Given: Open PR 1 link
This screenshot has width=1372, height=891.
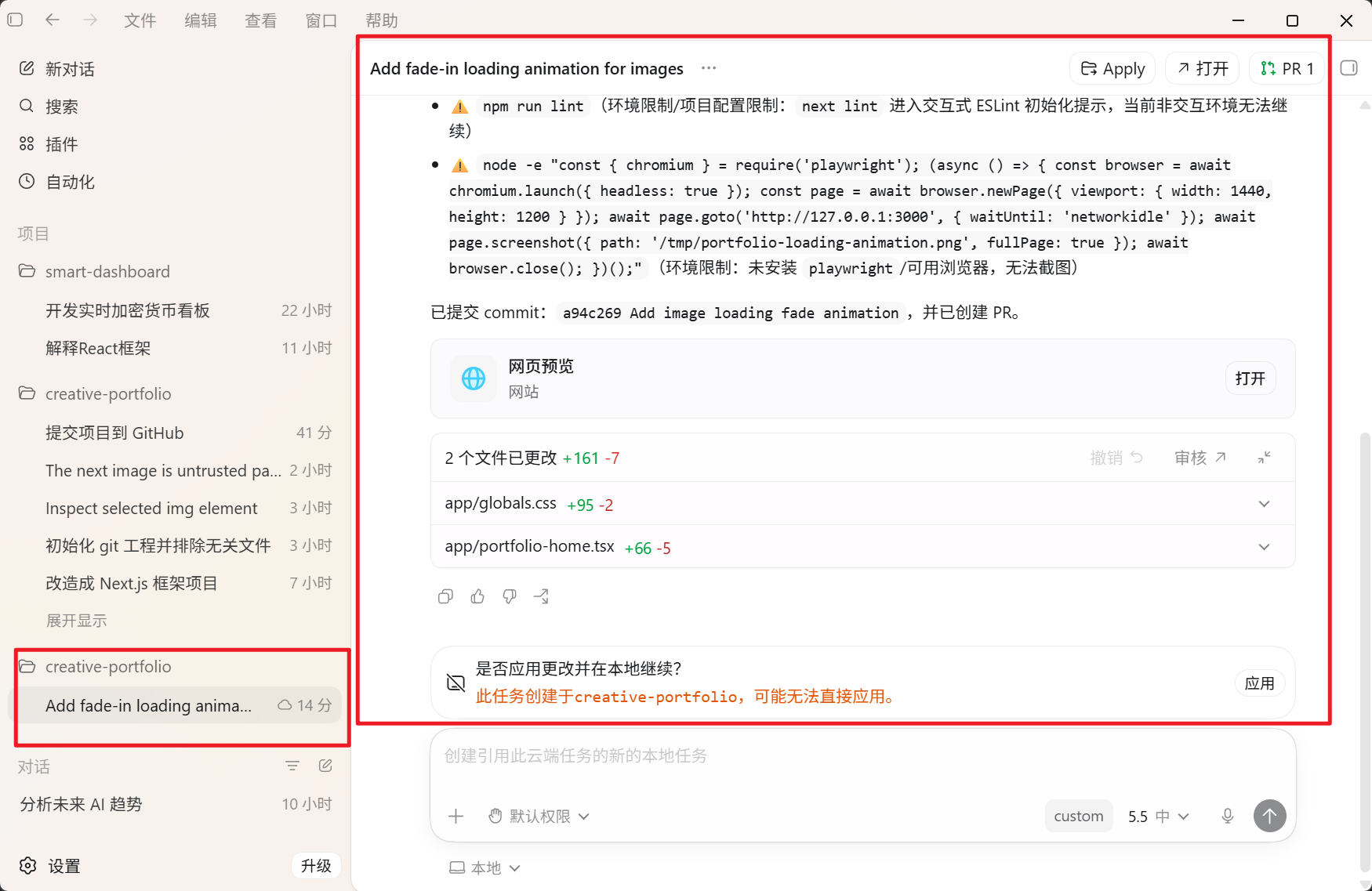Looking at the screenshot, I should [1287, 69].
